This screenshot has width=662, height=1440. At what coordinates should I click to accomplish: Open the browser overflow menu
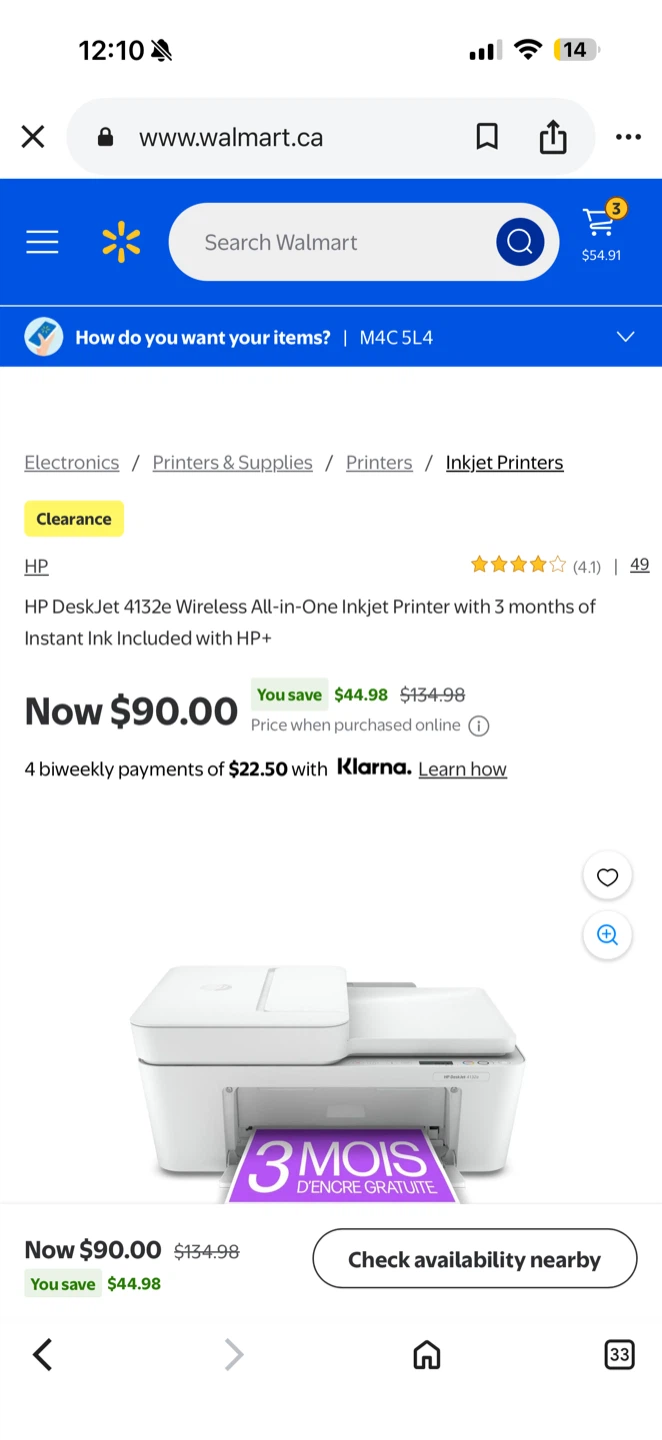pos(628,137)
